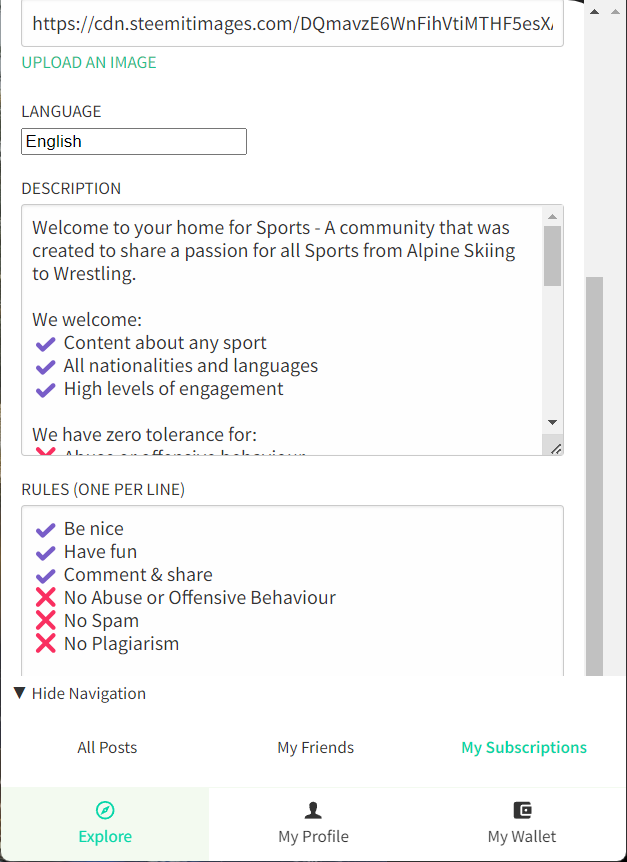Click the Explore compass icon
The image size is (627, 862).
pyautogui.click(x=105, y=810)
